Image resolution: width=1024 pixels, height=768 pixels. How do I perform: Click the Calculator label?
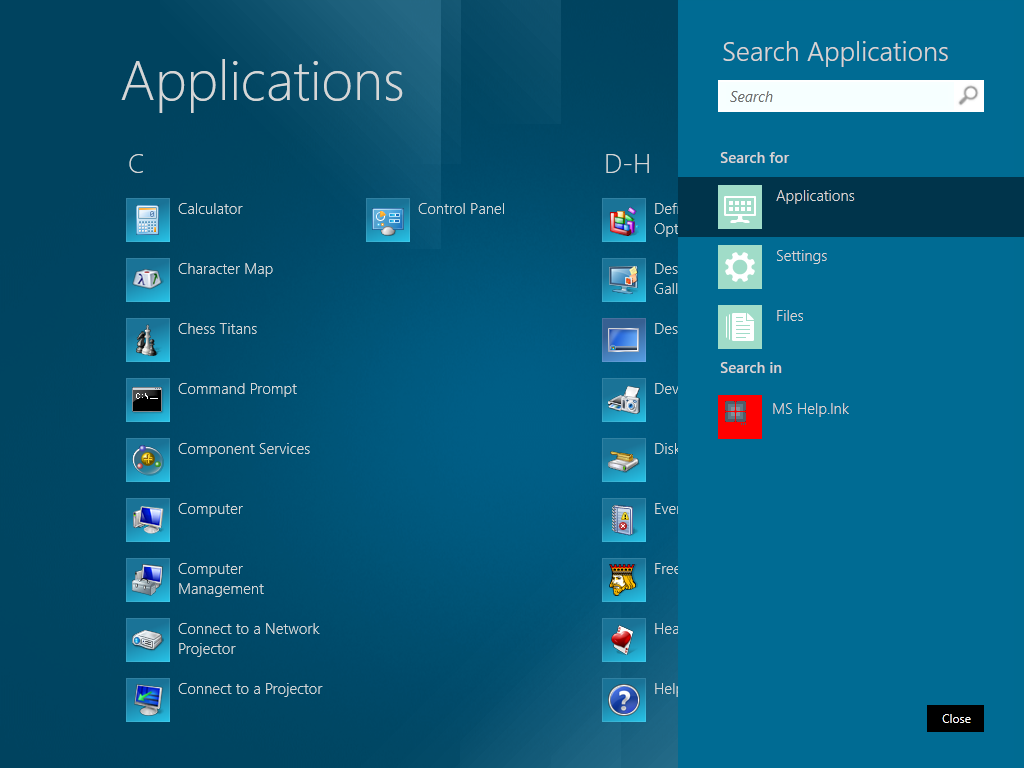(x=210, y=209)
